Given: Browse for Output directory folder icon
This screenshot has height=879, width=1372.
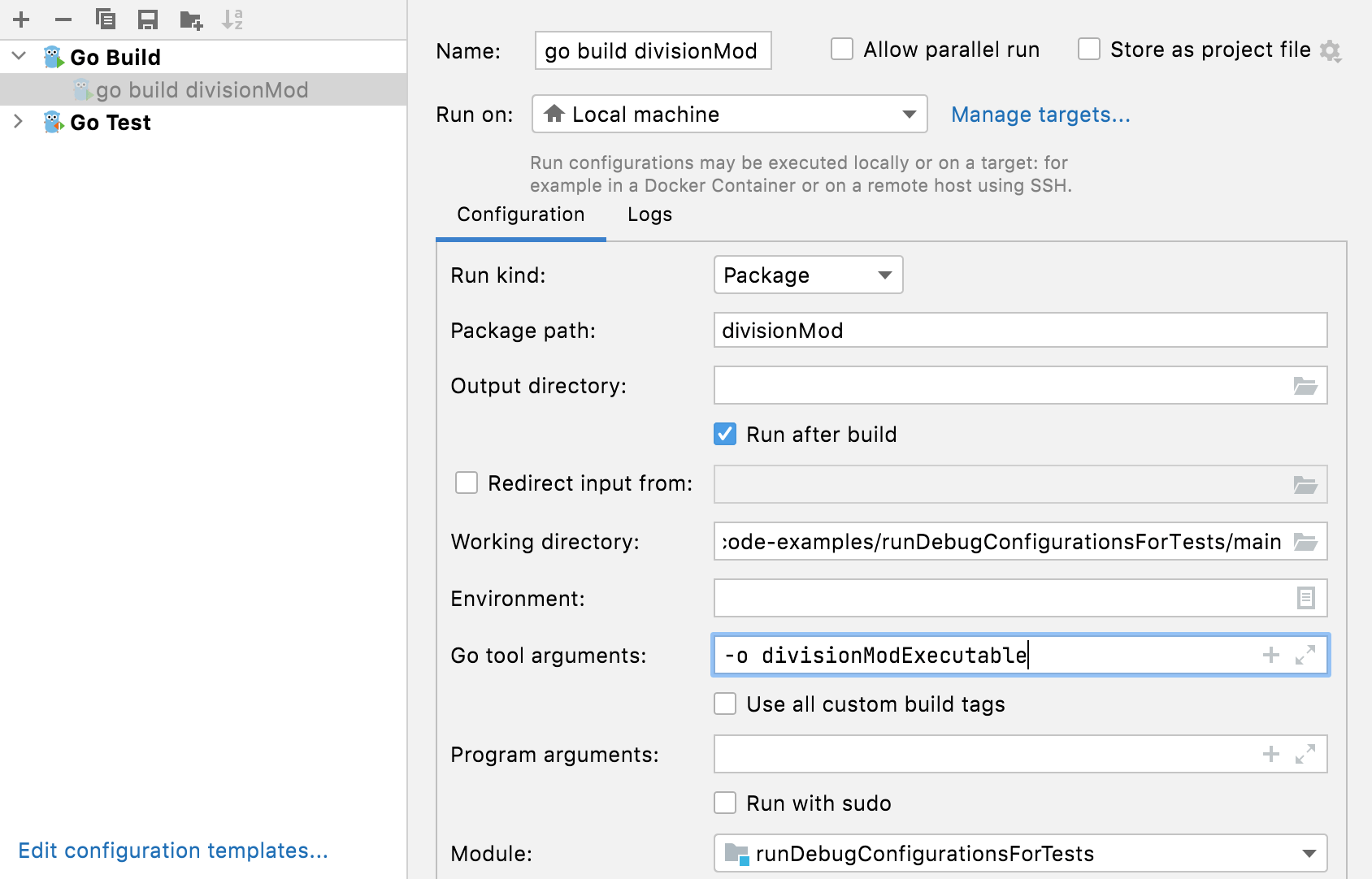Looking at the screenshot, I should coord(1305,386).
